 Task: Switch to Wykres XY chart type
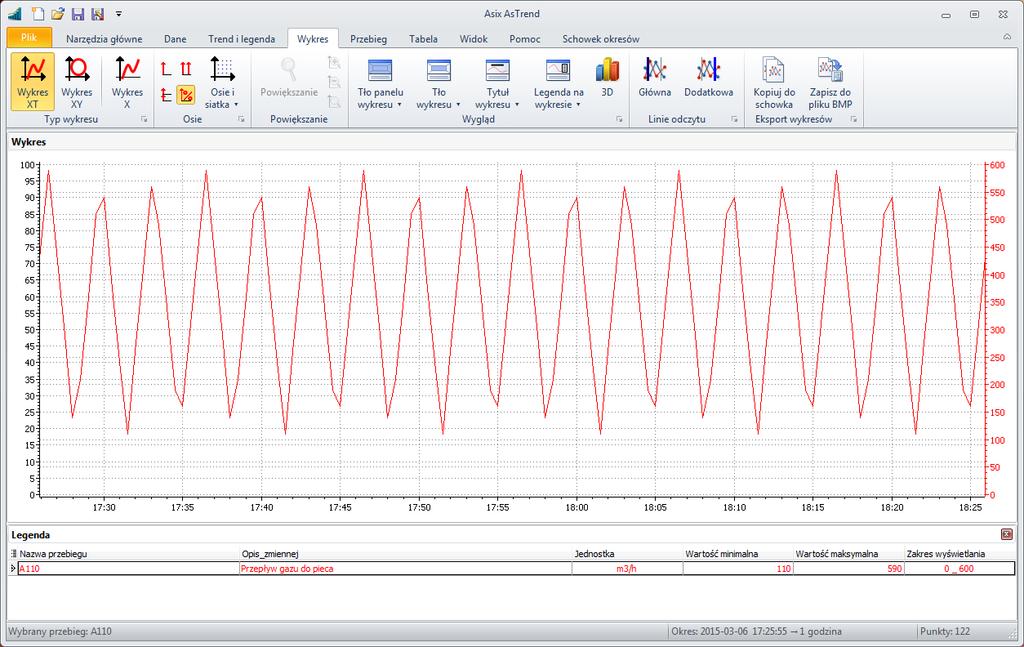tap(76, 82)
